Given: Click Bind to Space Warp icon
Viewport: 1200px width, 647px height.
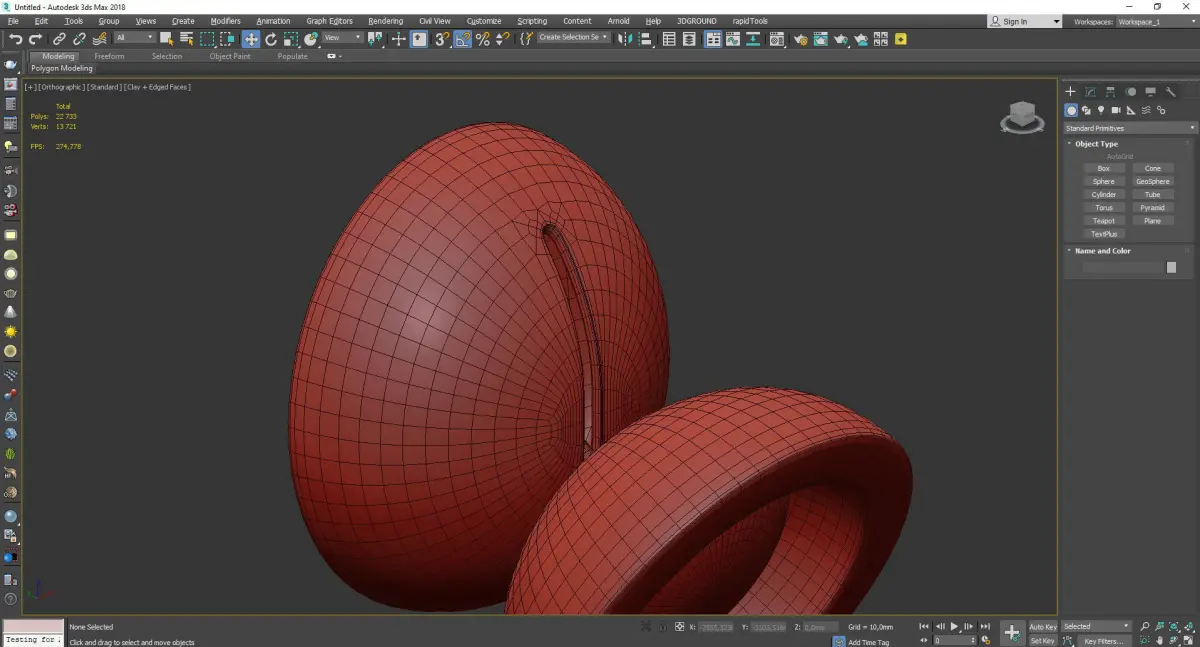Looking at the screenshot, I should (x=99, y=39).
